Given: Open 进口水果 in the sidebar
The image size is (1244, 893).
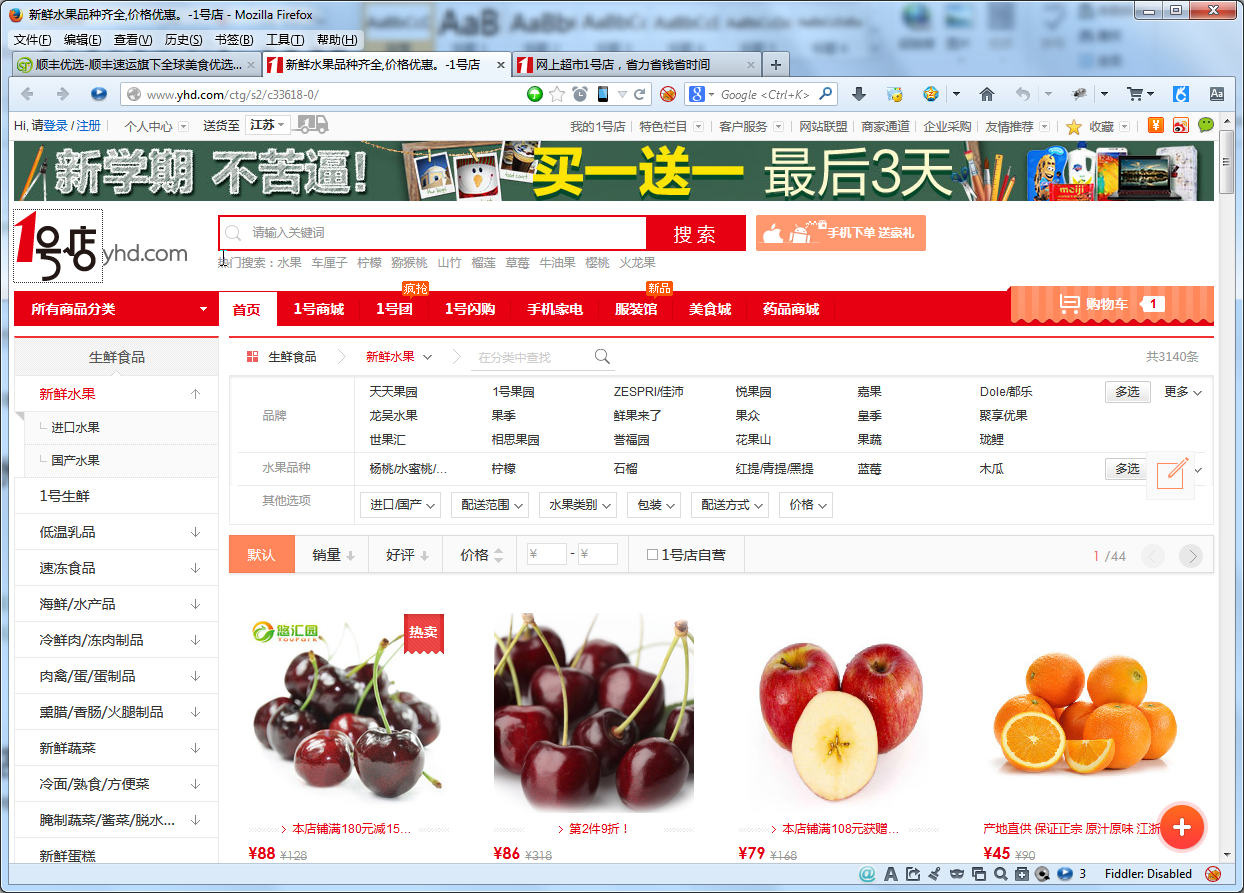Looking at the screenshot, I should (76, 428).
